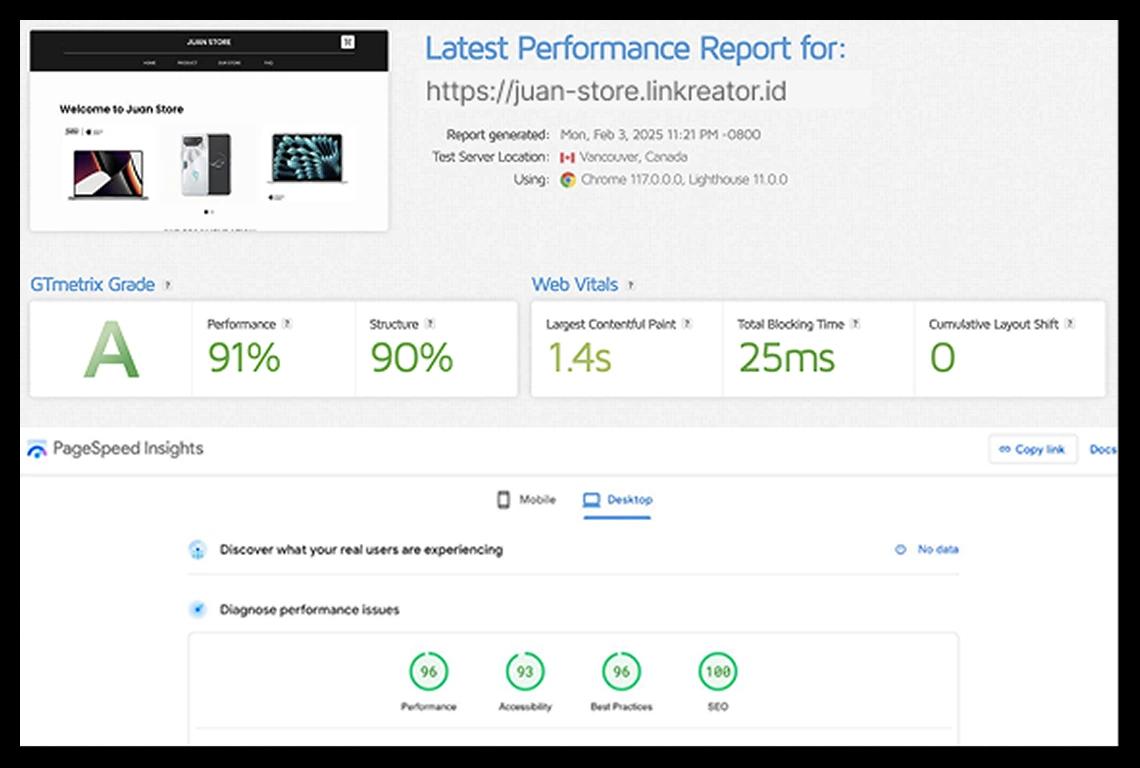
Task: Switch to the Mobile tab
Action: coord(526,500)
